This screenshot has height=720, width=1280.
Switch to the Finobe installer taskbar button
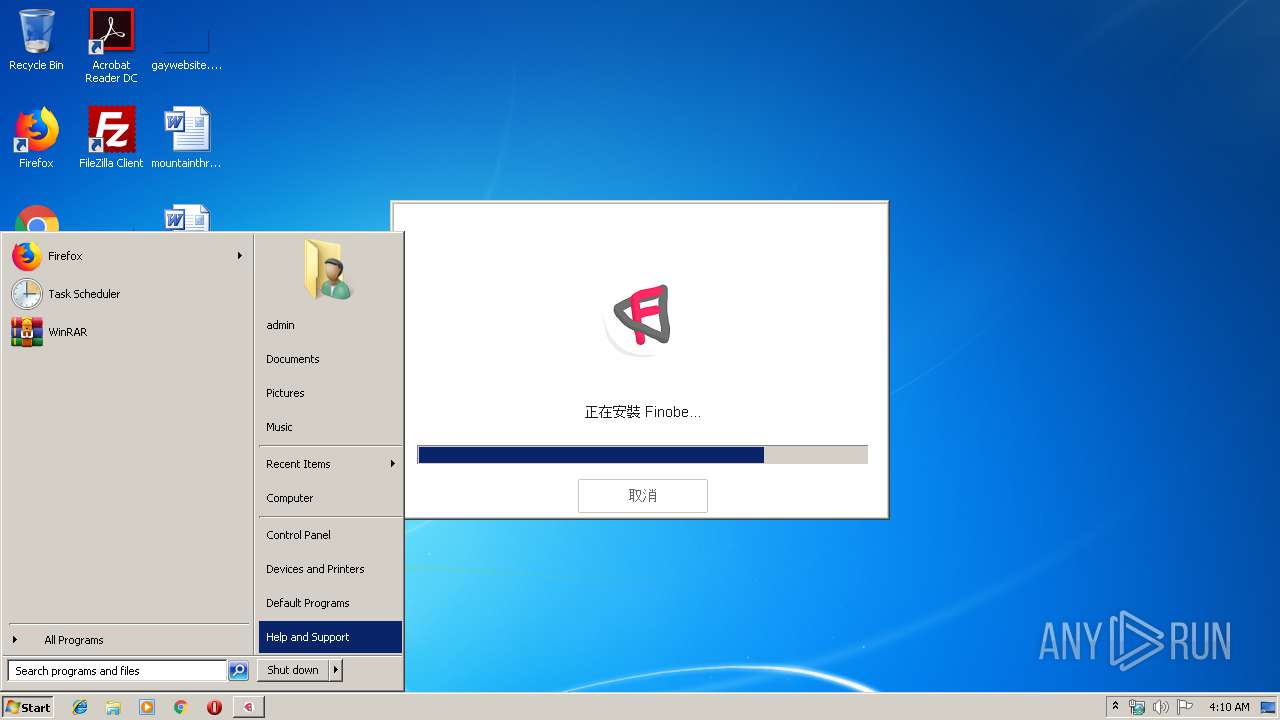click(x=249, y=707)
